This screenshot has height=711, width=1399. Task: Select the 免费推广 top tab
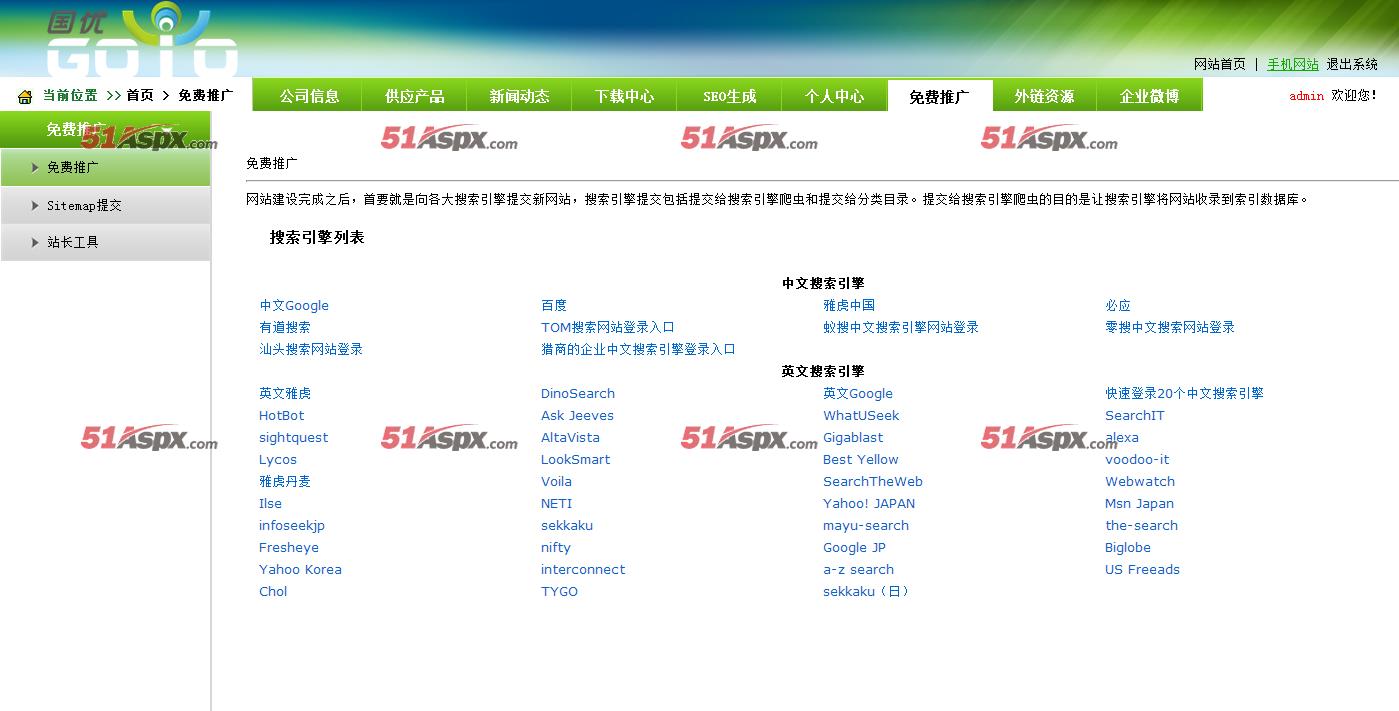[939, 96]
